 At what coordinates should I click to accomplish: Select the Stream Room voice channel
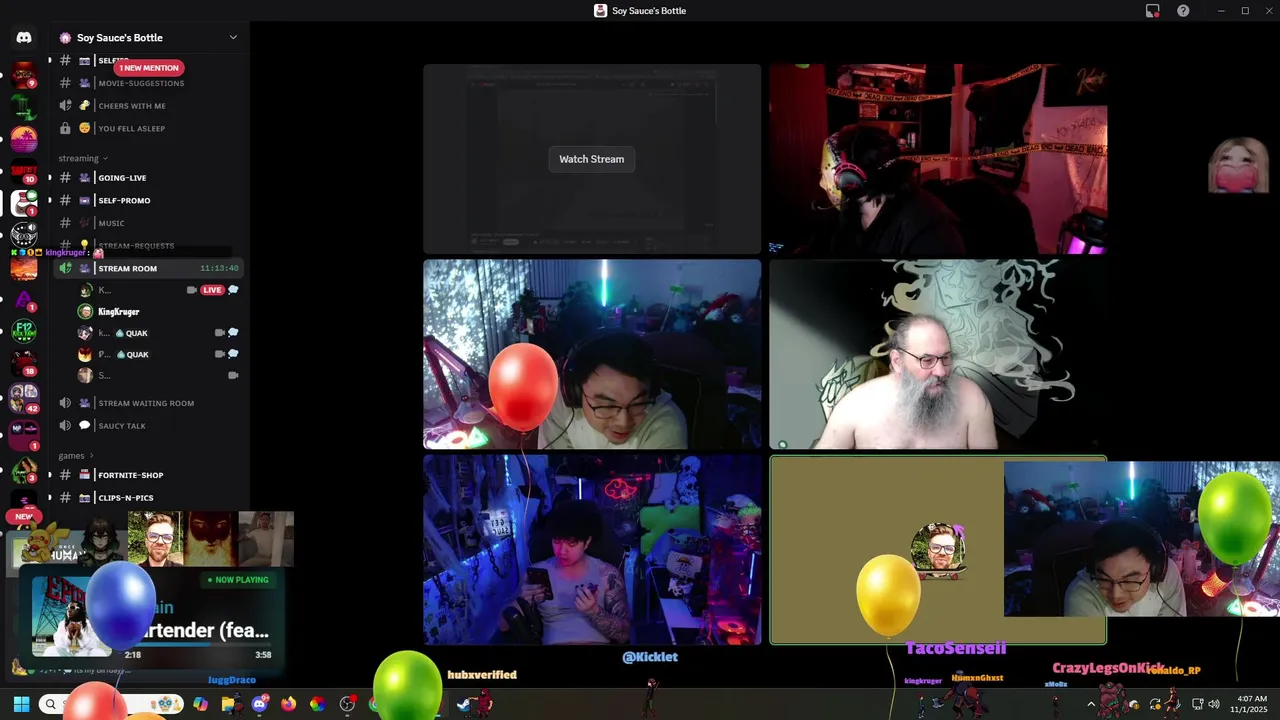point(148,268)
